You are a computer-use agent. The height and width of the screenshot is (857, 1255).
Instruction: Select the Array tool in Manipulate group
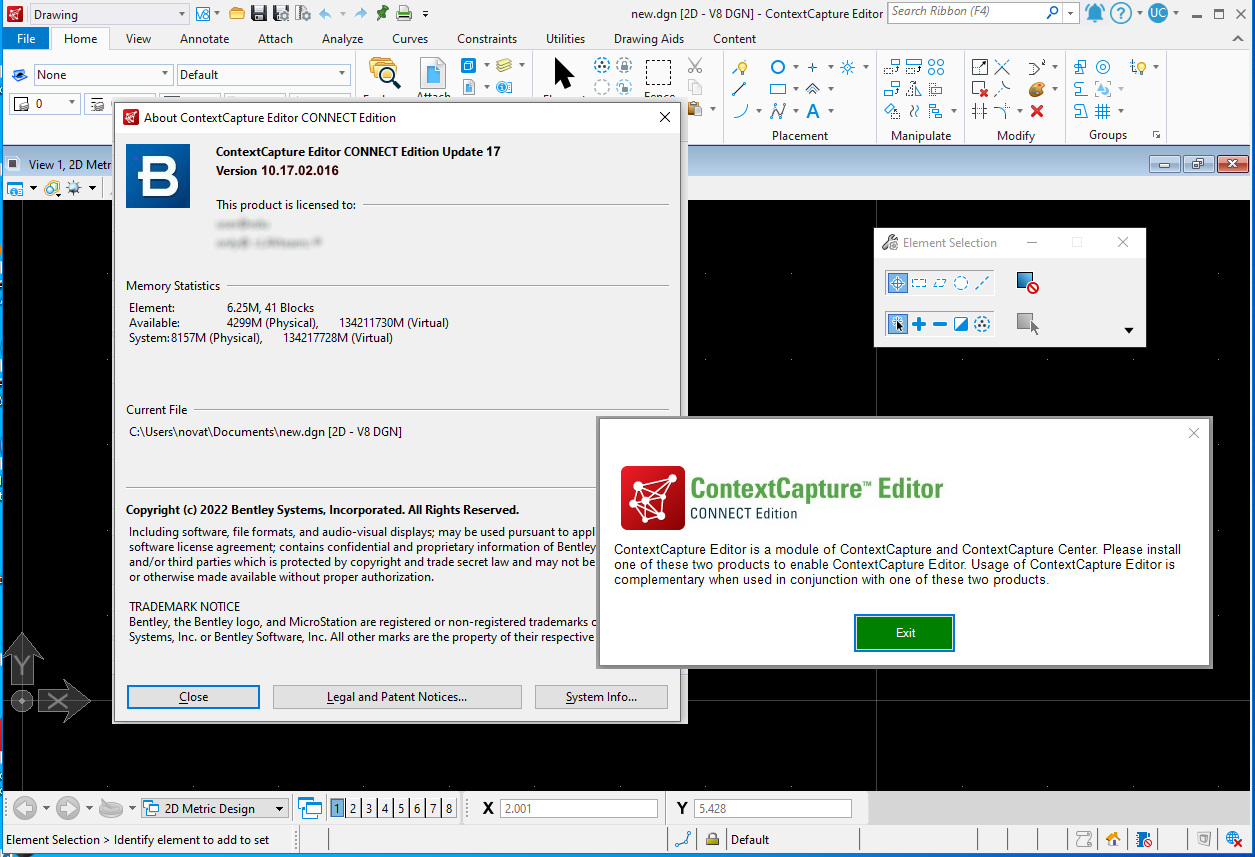coord(936,67)
